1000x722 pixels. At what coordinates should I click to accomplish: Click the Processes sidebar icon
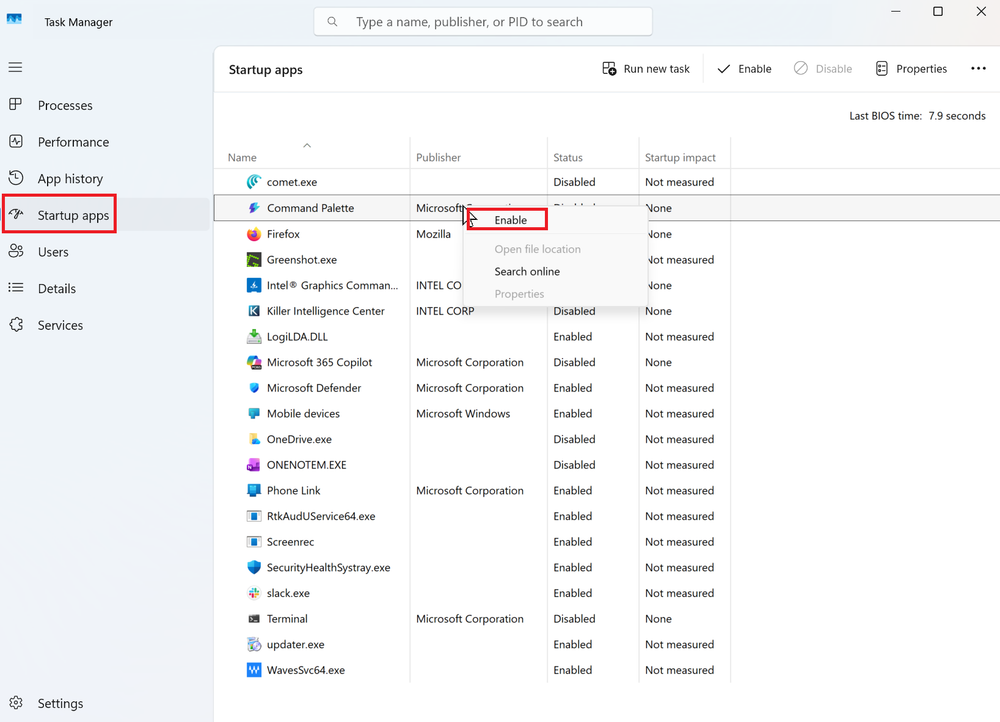(x=16, y=105)
